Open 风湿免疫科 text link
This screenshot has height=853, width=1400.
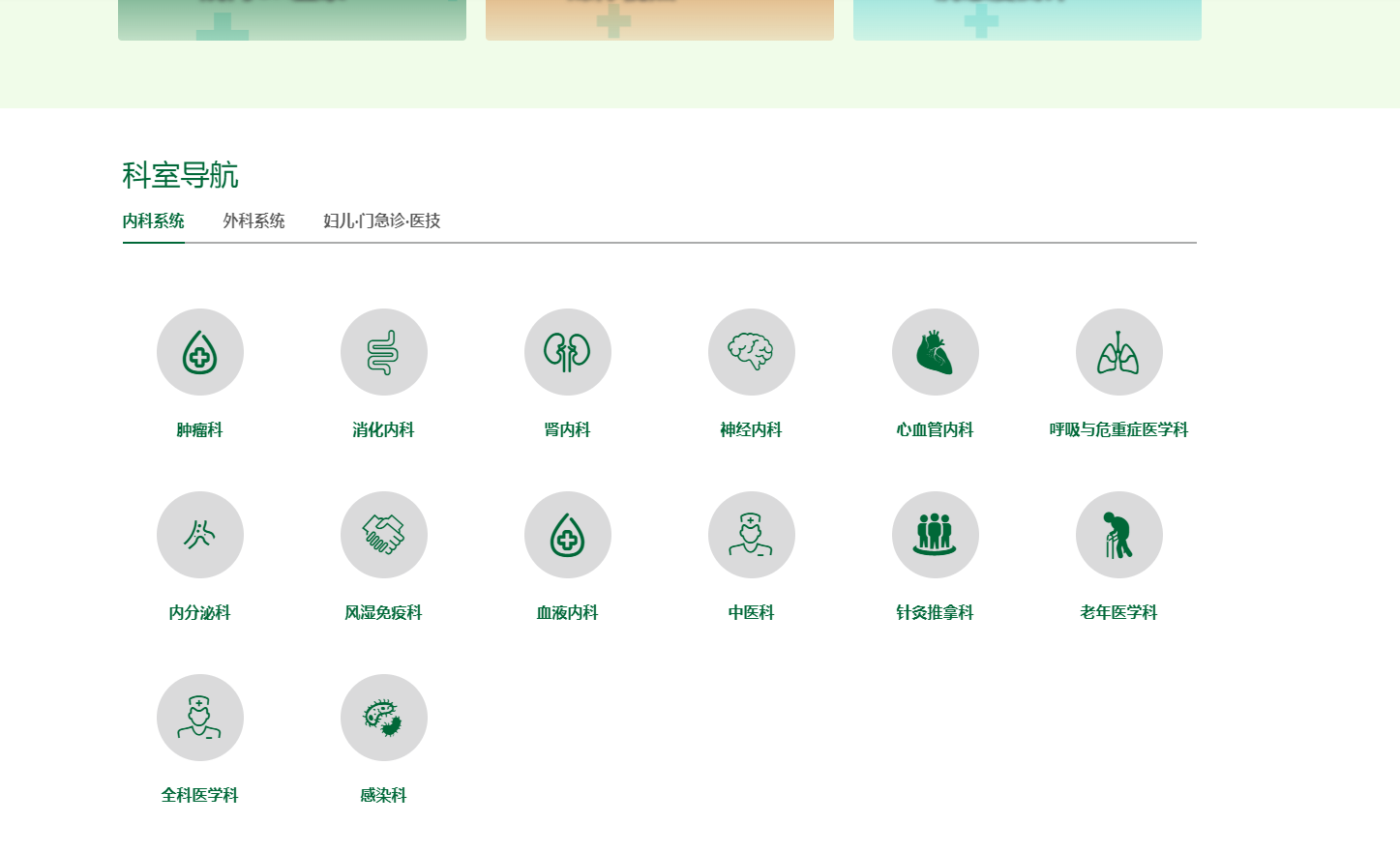pos(384,612)
